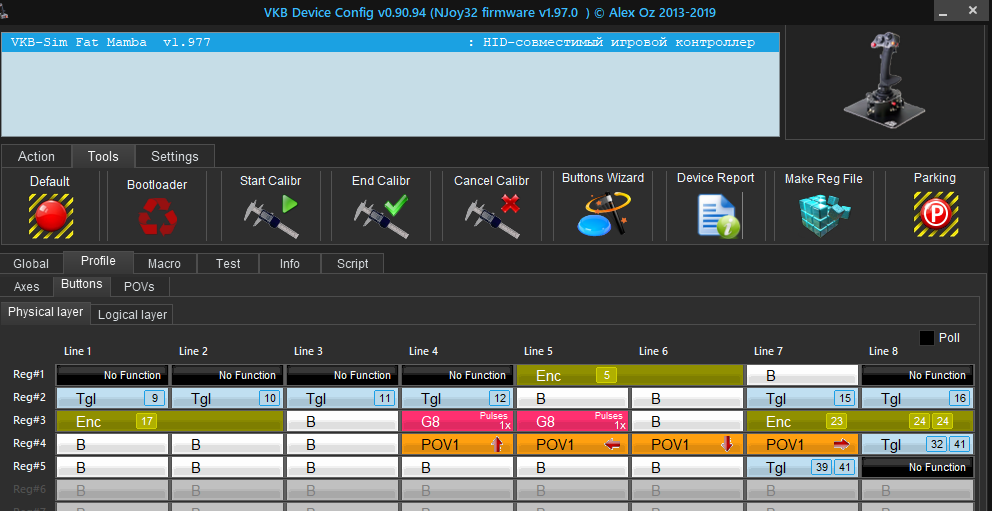Screen dimensions: 994x511
Task: Select the Tgl 16 cell
Action: tap(918, 398)
